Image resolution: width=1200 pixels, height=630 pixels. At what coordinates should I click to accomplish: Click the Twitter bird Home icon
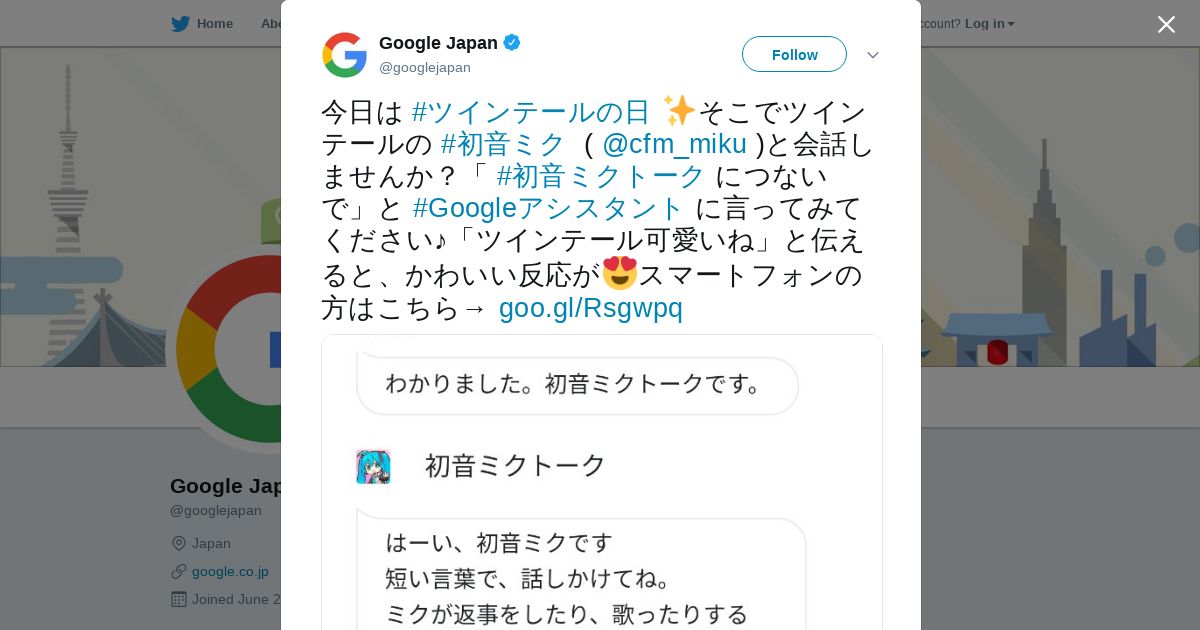pyautogui.click(x=180, y=24)
